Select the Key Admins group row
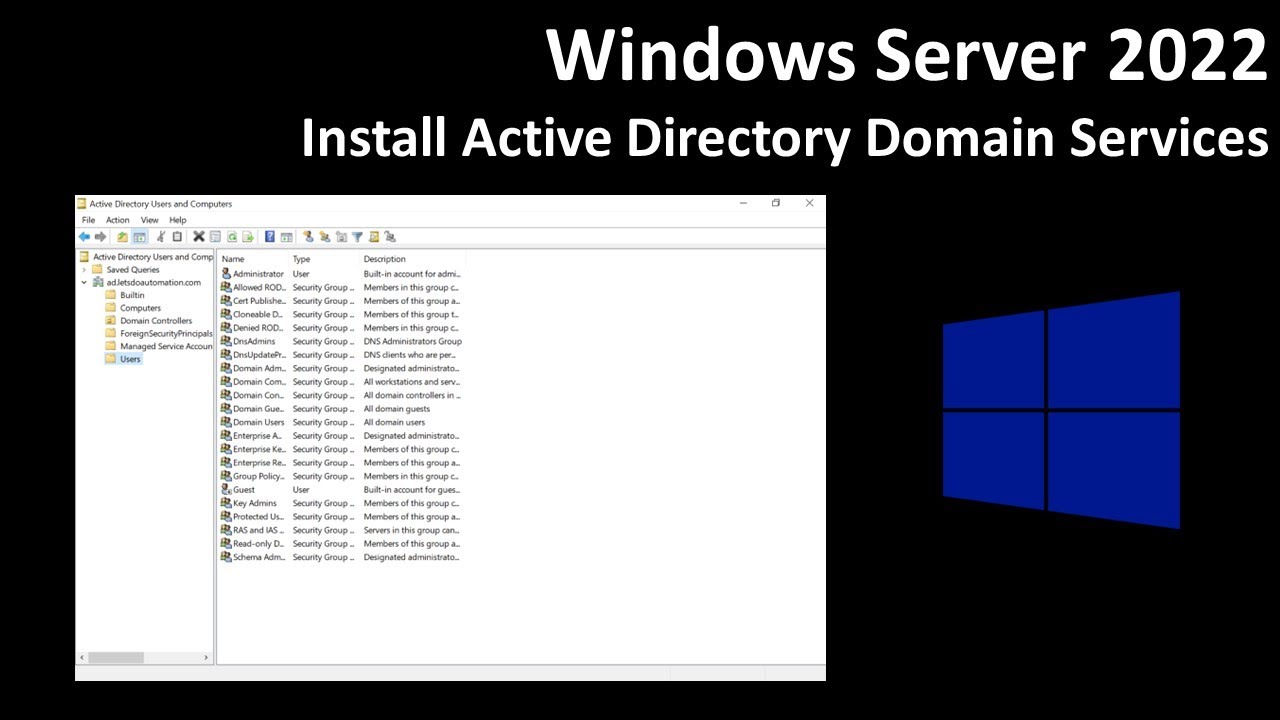 point(340,503)
